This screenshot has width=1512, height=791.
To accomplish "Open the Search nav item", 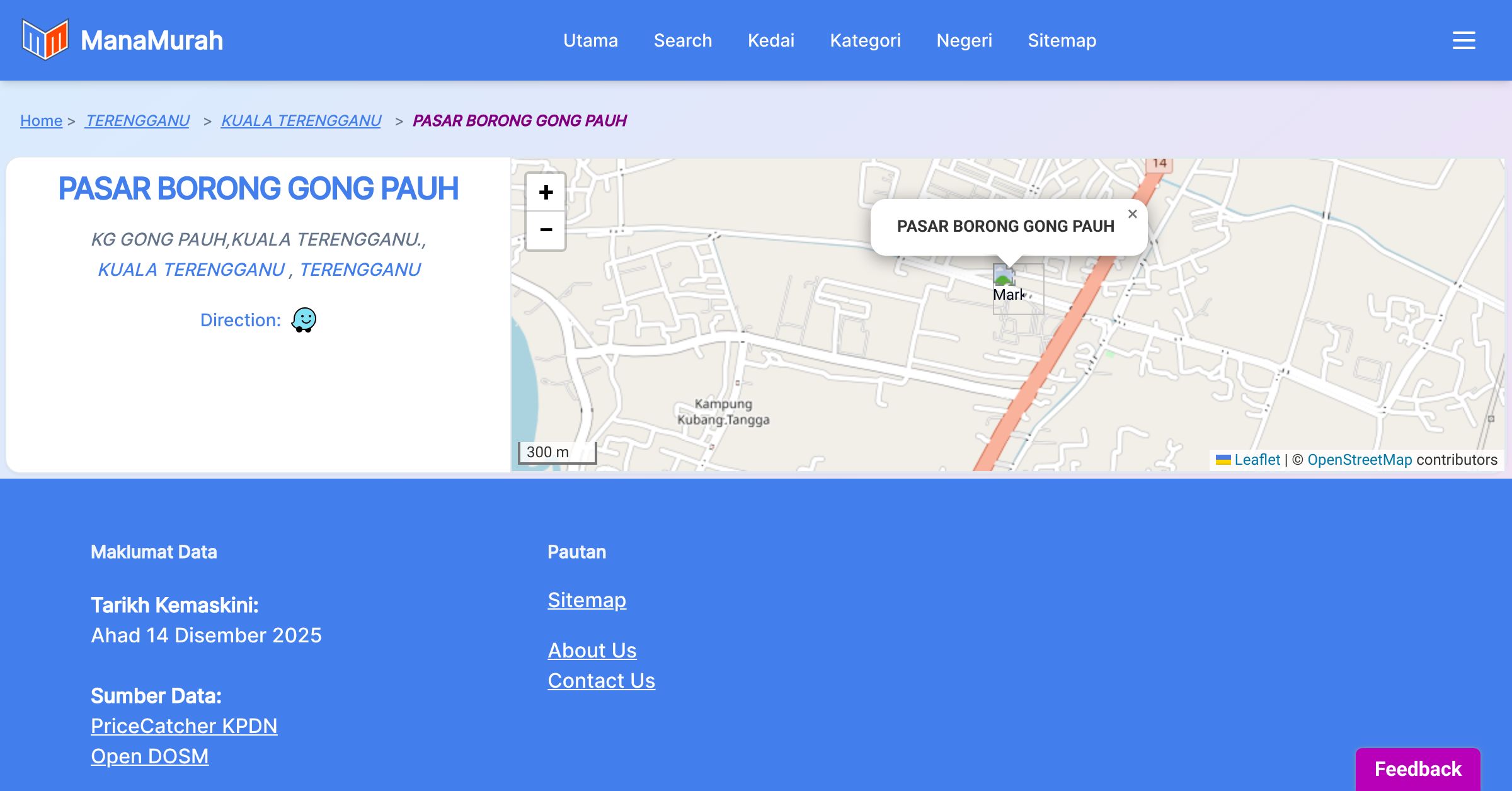I will coord(683,40).
